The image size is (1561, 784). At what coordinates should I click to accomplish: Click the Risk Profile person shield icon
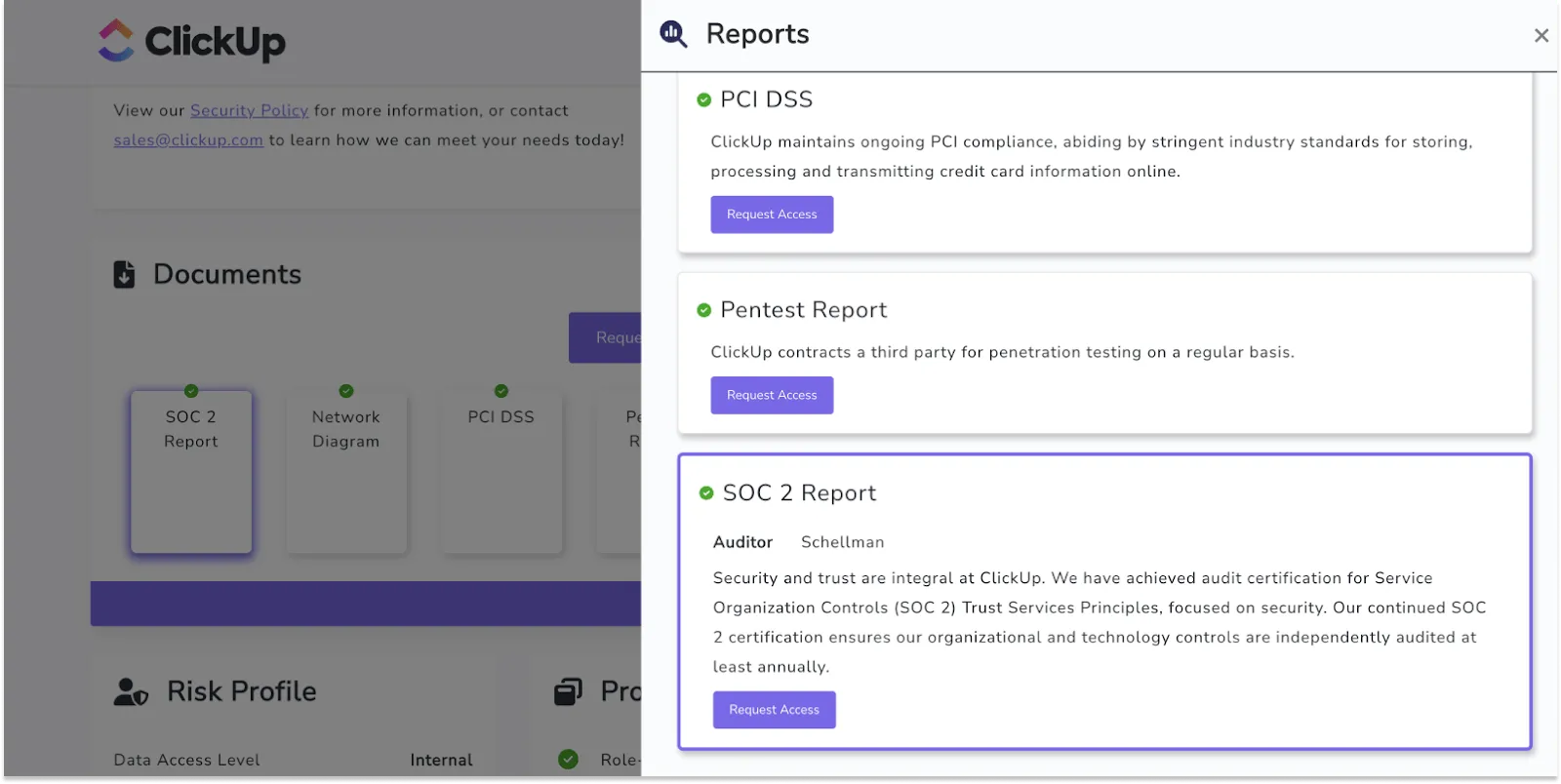click(x=131, y=692)
